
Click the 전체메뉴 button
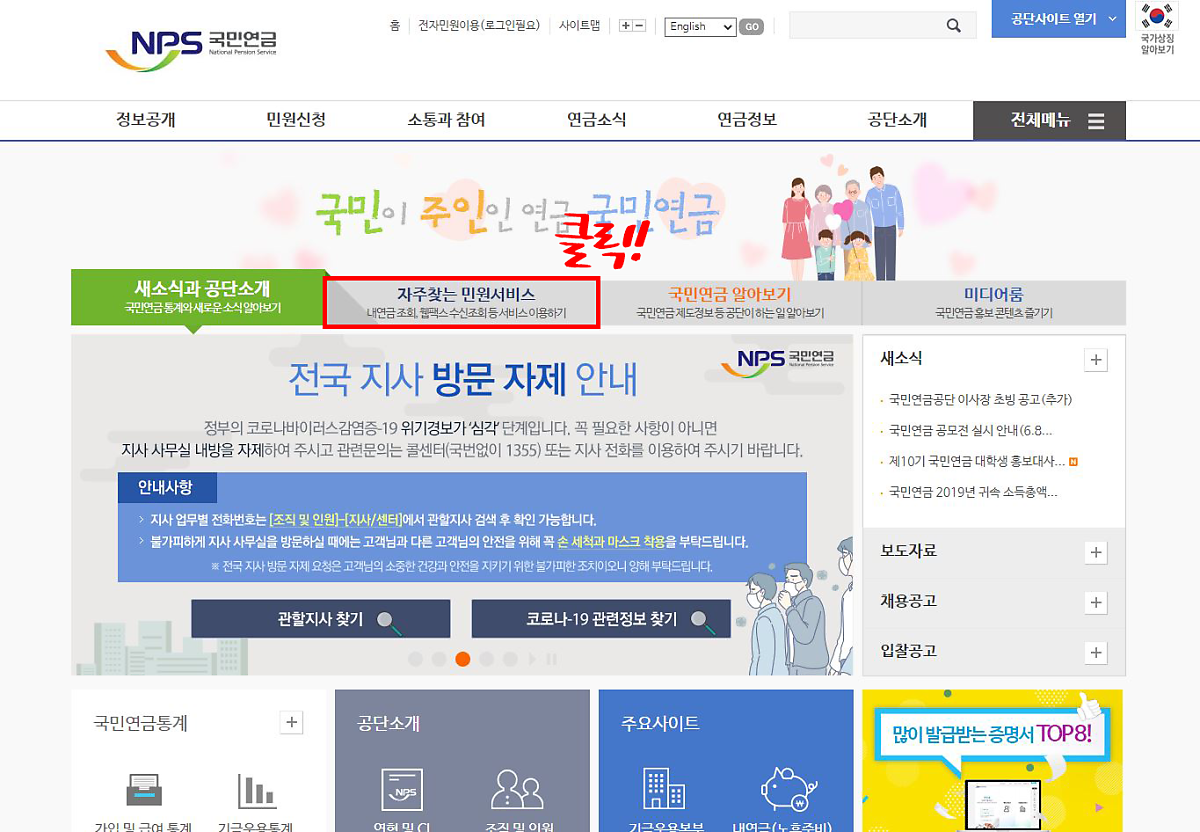[x=1049, y=121]
